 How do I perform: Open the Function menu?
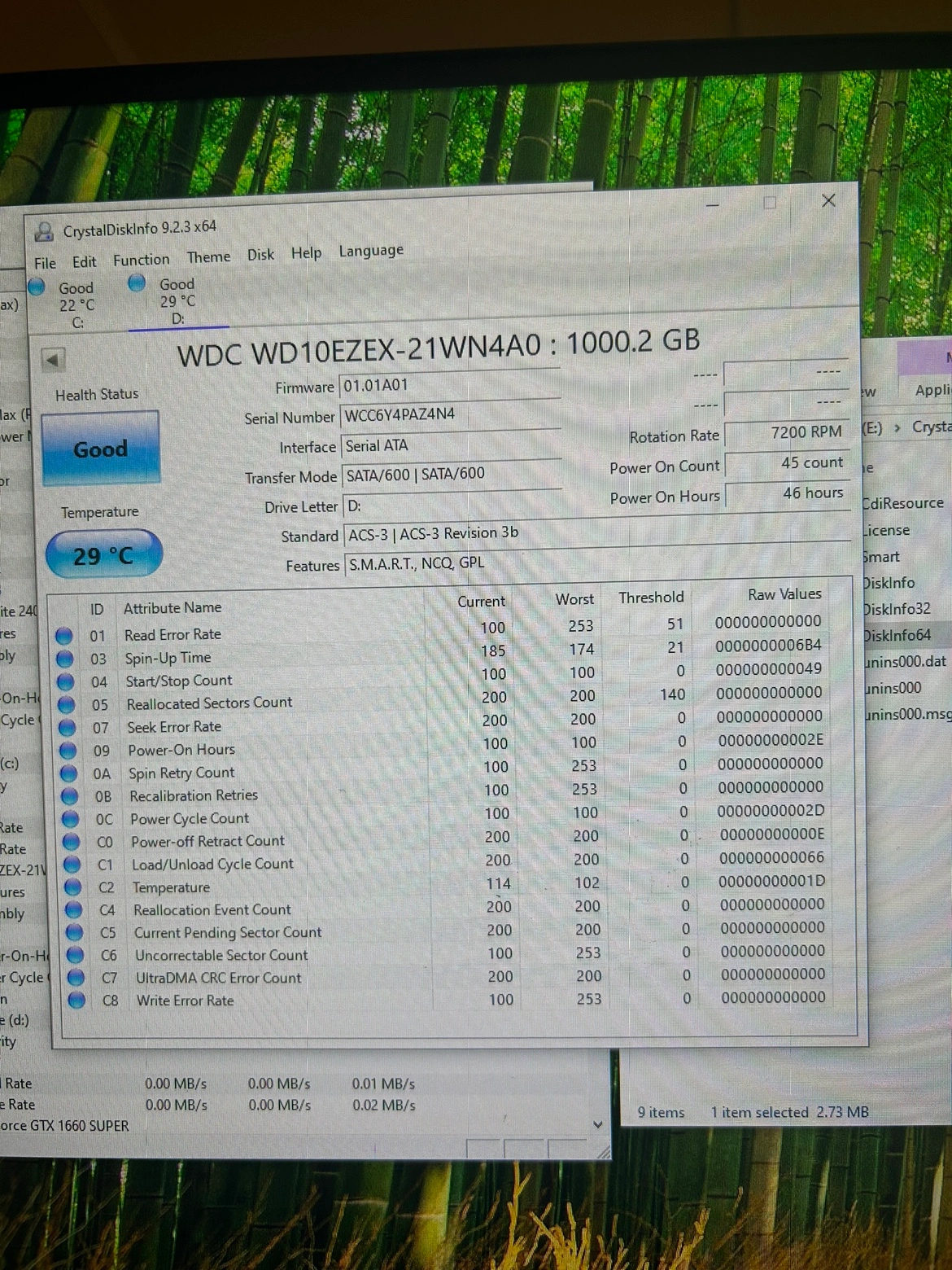tap(142, 260)
